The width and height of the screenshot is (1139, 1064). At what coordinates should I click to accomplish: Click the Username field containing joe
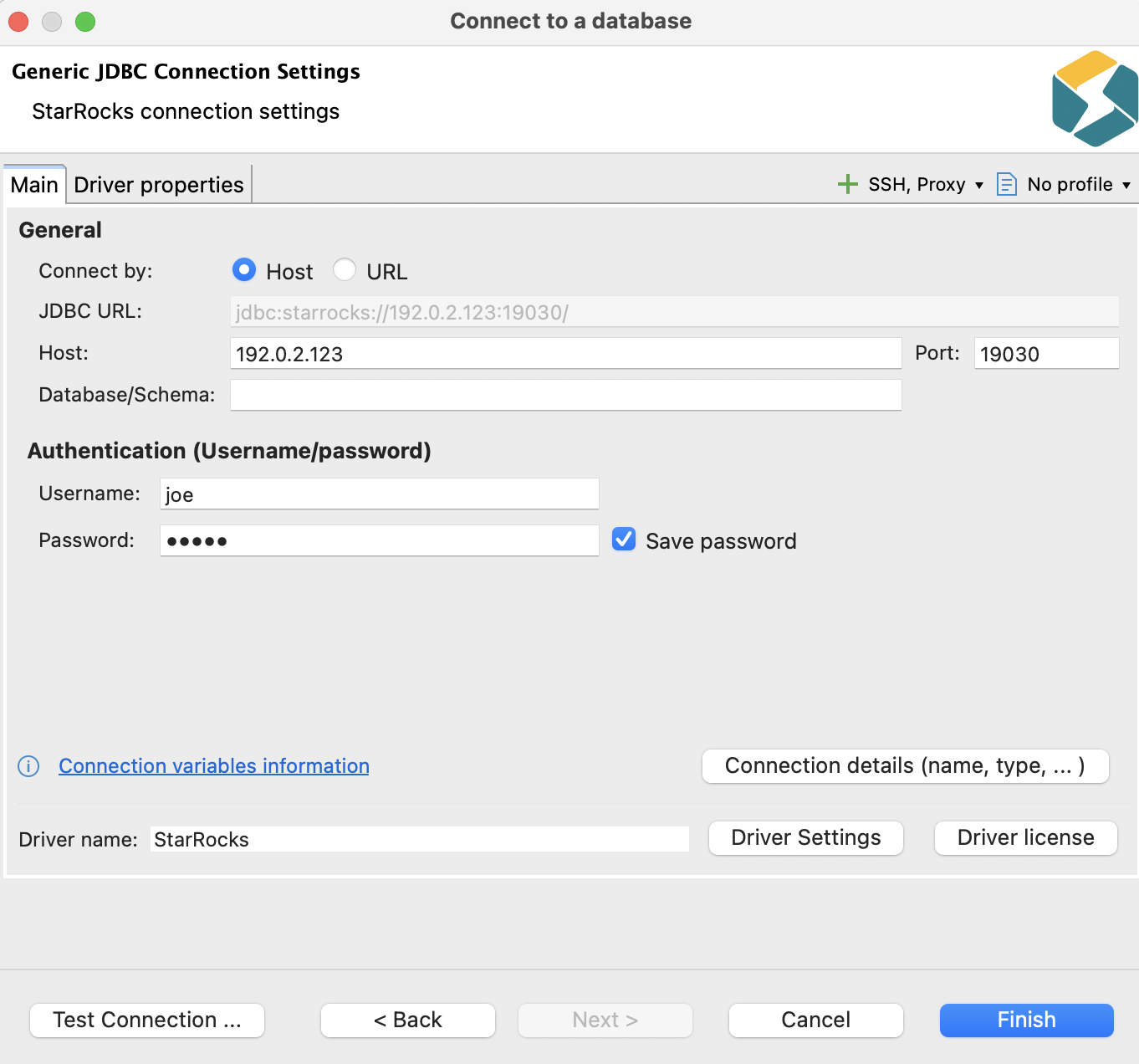pyautogui.click(x=380, y=494)
